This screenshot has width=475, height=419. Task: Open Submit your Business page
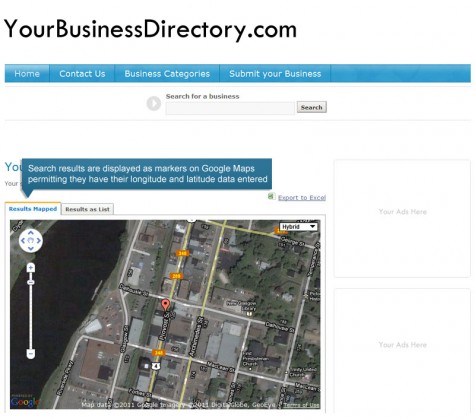click(275, 74)
